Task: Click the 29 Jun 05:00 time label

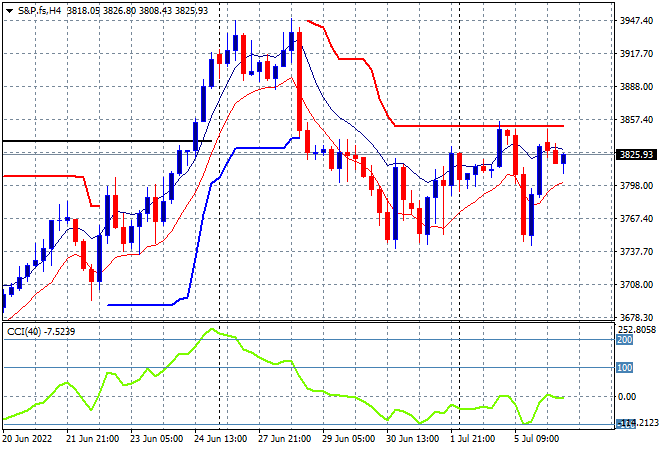Action: (348, 439)
